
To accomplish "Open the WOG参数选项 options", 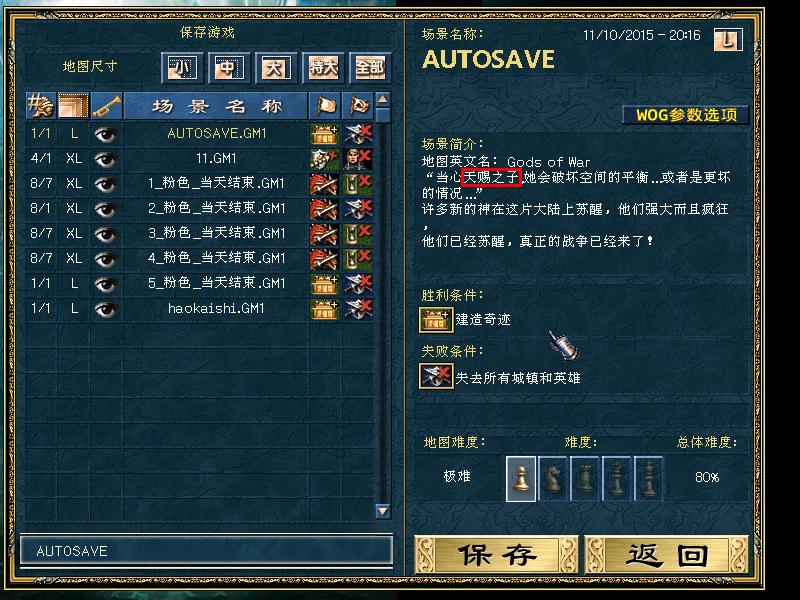I will (x=686, y=115).
